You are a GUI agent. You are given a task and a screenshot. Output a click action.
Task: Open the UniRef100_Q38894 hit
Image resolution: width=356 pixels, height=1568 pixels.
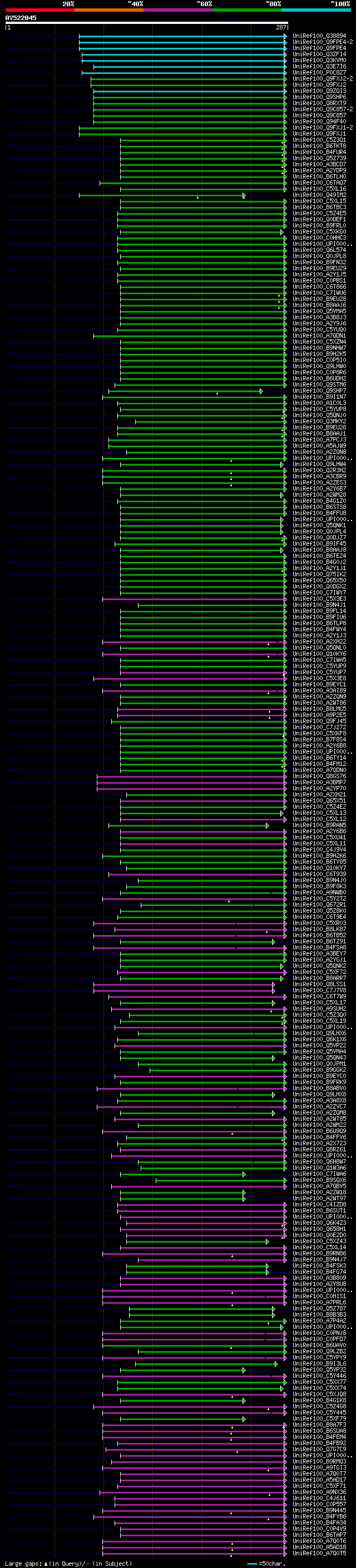tap(319, 36)
